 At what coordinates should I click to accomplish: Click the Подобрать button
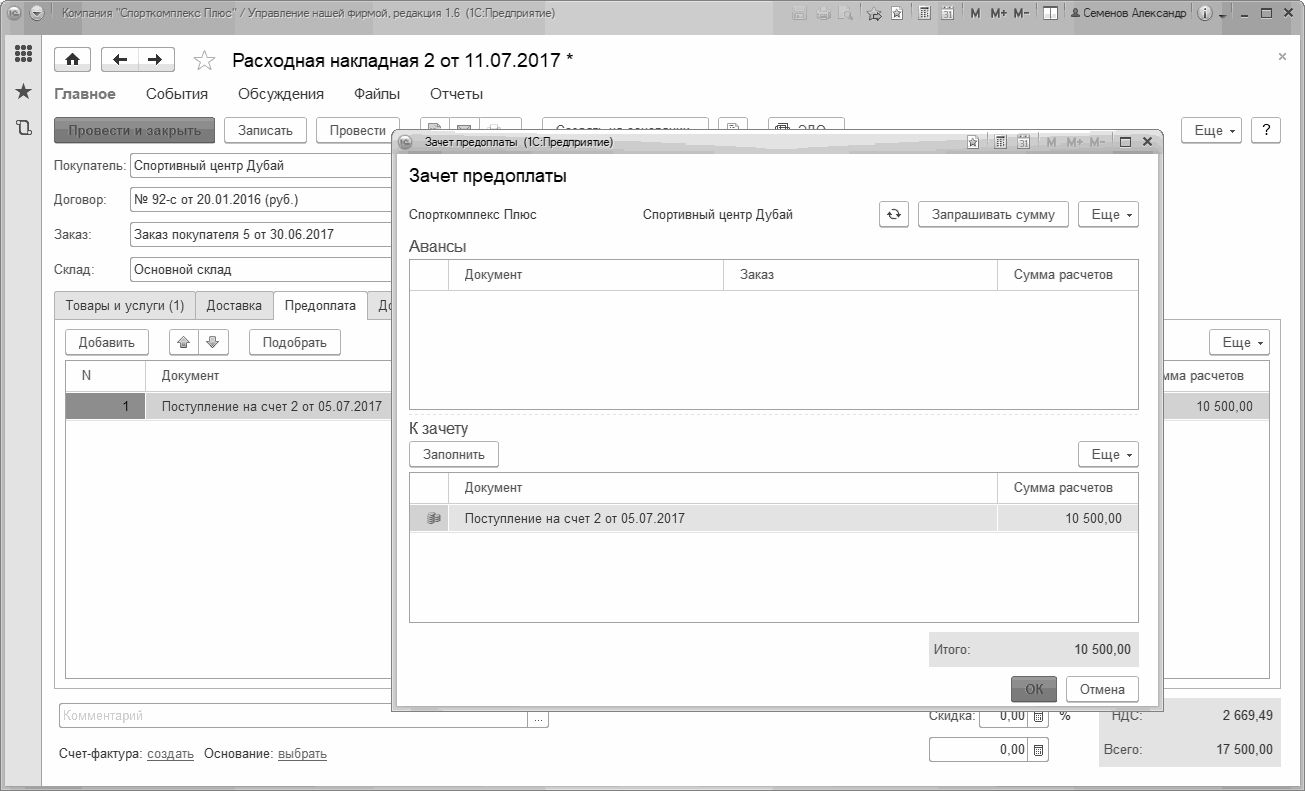(x=295, y=342)
